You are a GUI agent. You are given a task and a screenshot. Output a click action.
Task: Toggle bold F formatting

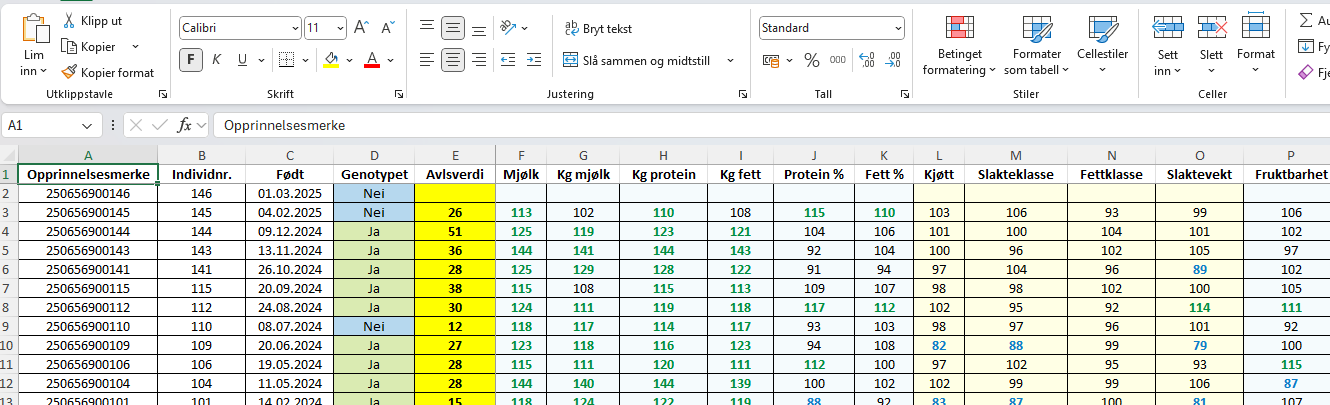[191, 60]
